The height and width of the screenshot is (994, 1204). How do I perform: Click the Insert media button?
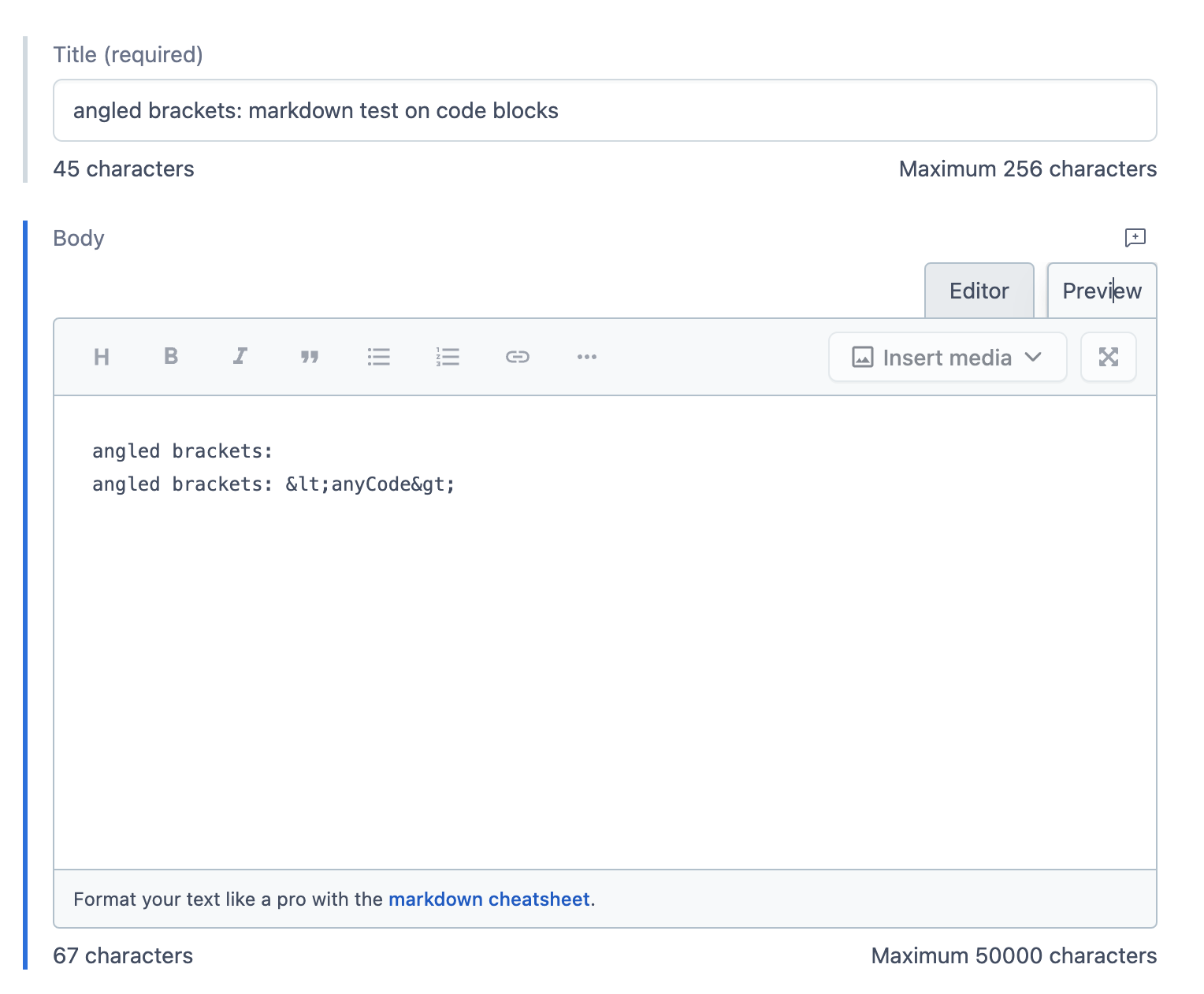pos(946,357)
